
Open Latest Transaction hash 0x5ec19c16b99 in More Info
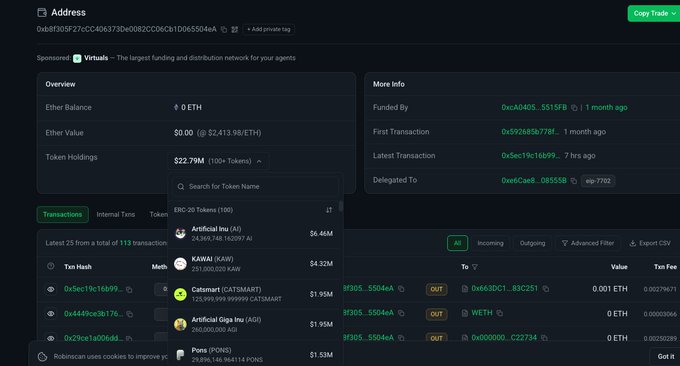(x=530, y=155)
